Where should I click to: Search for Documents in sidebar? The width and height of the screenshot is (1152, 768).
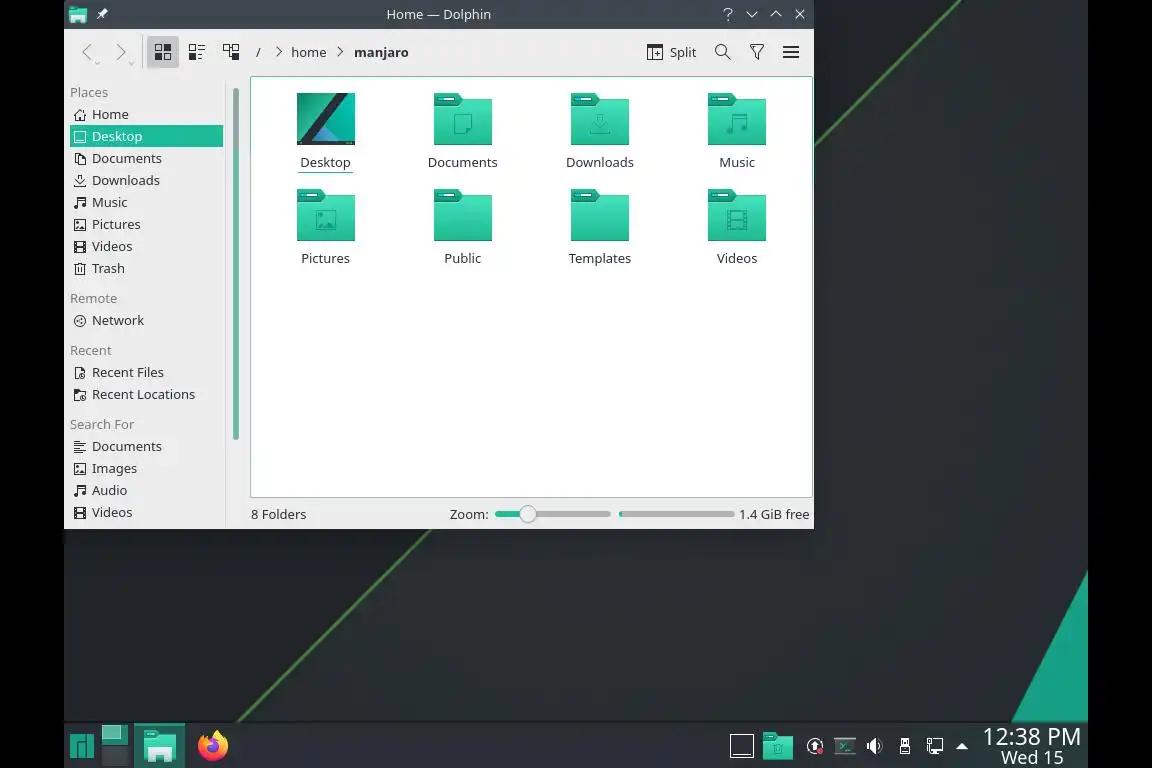pyautogui.click(x=146, y=447)
